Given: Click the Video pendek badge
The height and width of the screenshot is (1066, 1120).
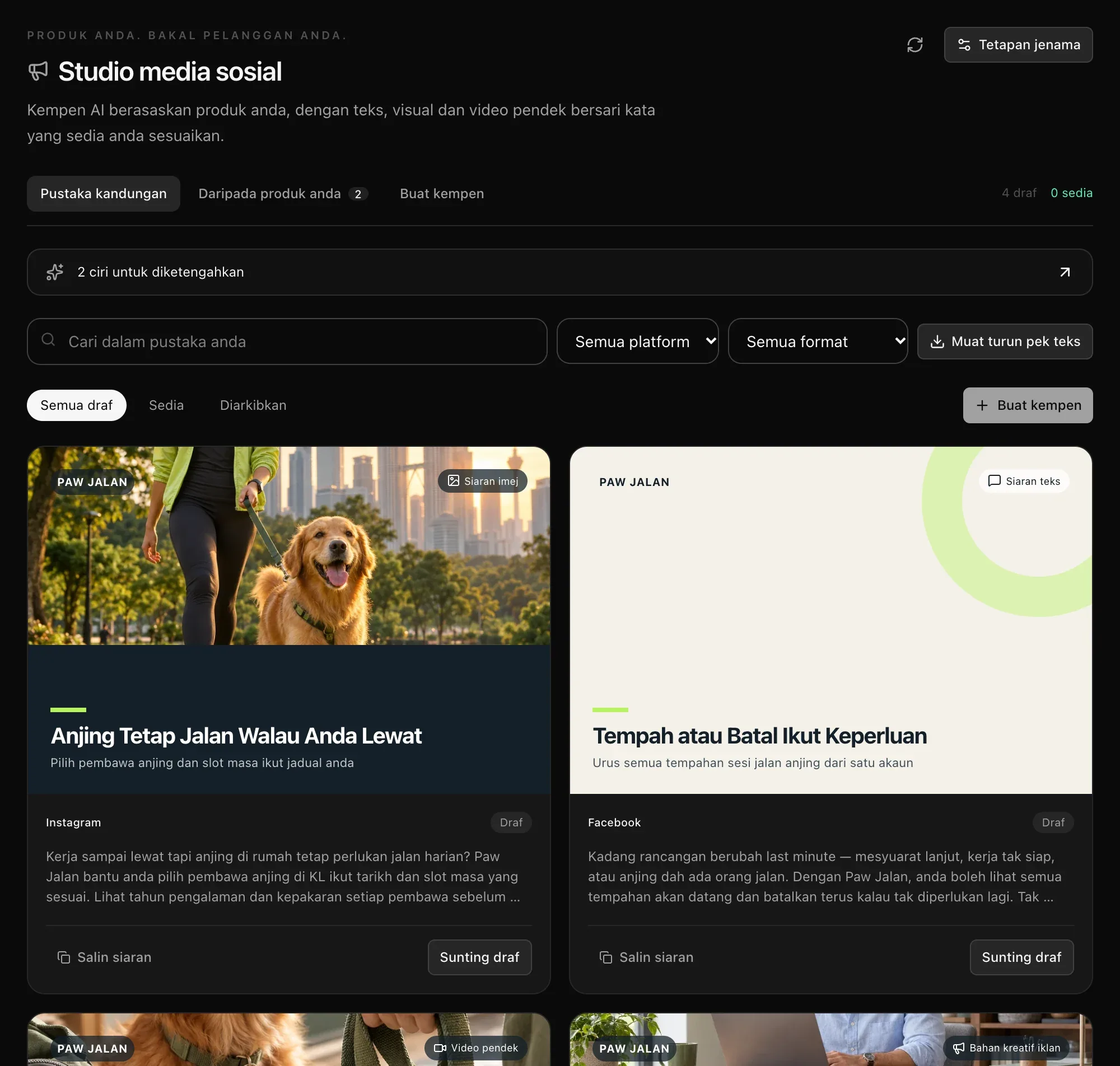Looking at the screenshot, I should [x=475, y=1048].
